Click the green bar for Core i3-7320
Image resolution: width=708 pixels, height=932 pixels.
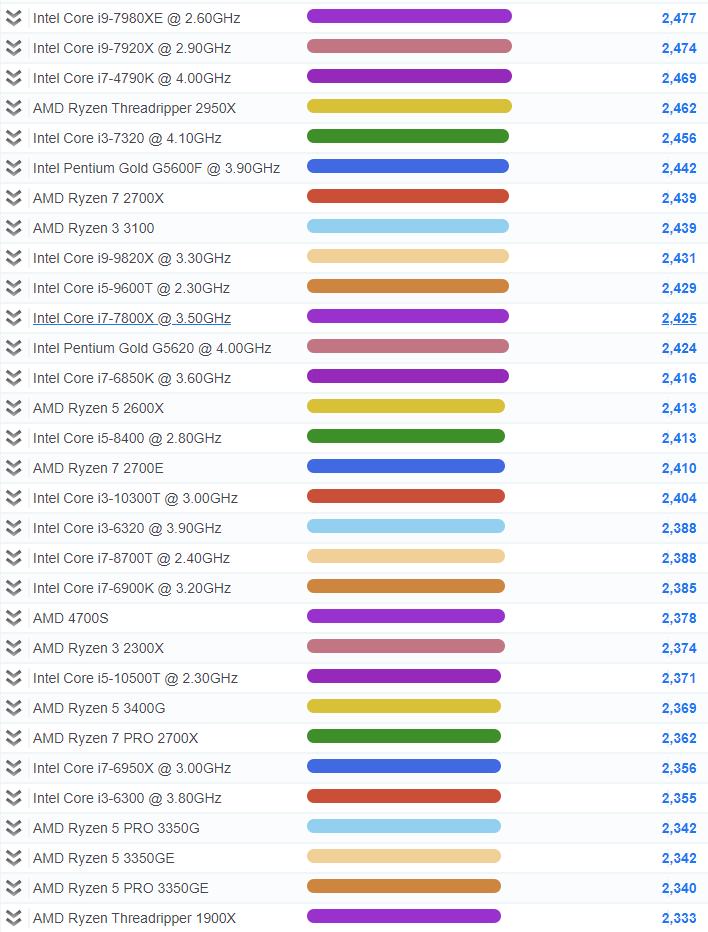tap(408, 136)
